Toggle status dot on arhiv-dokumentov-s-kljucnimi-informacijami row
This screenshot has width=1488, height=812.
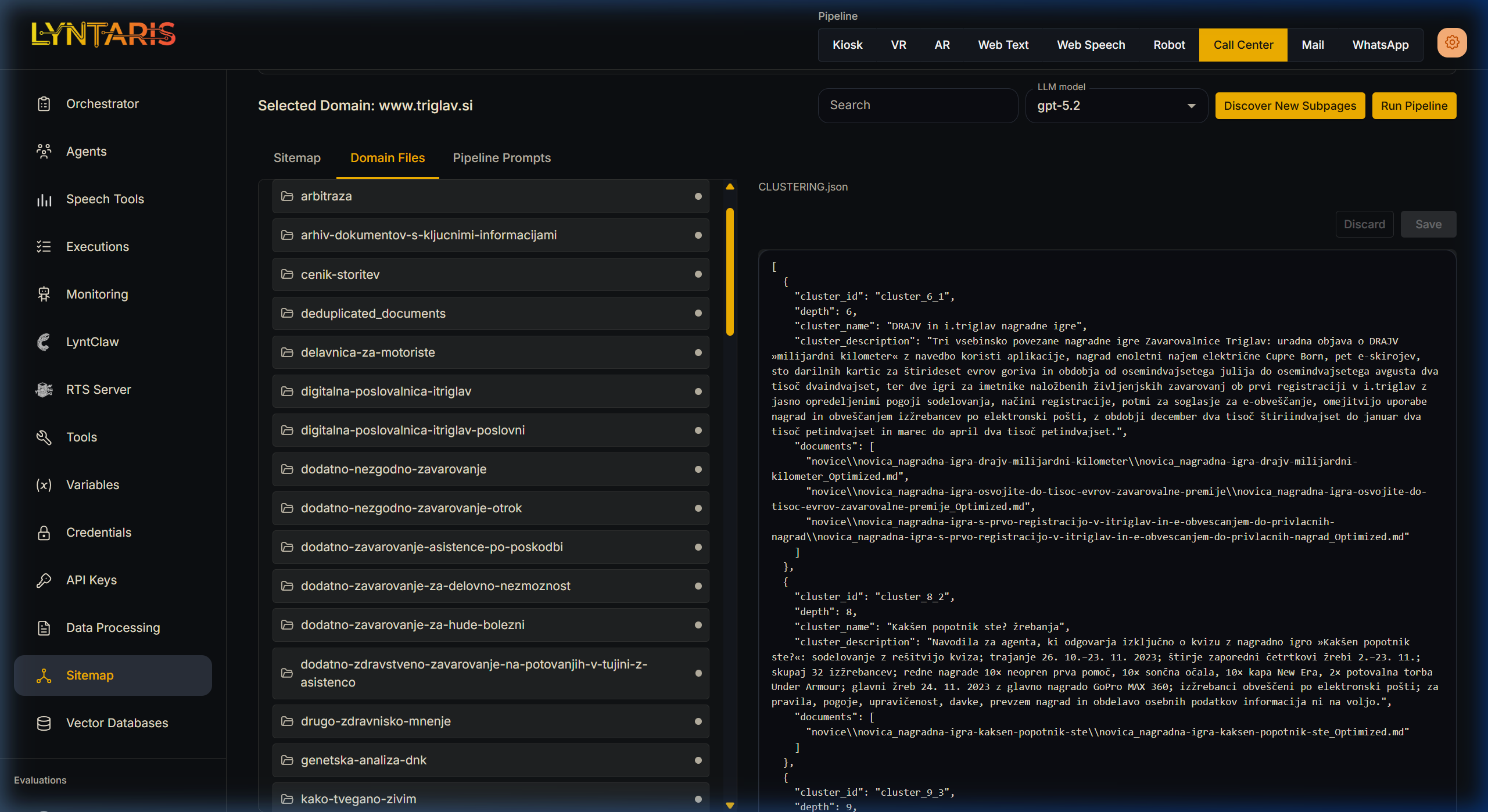tap(698, 235)
